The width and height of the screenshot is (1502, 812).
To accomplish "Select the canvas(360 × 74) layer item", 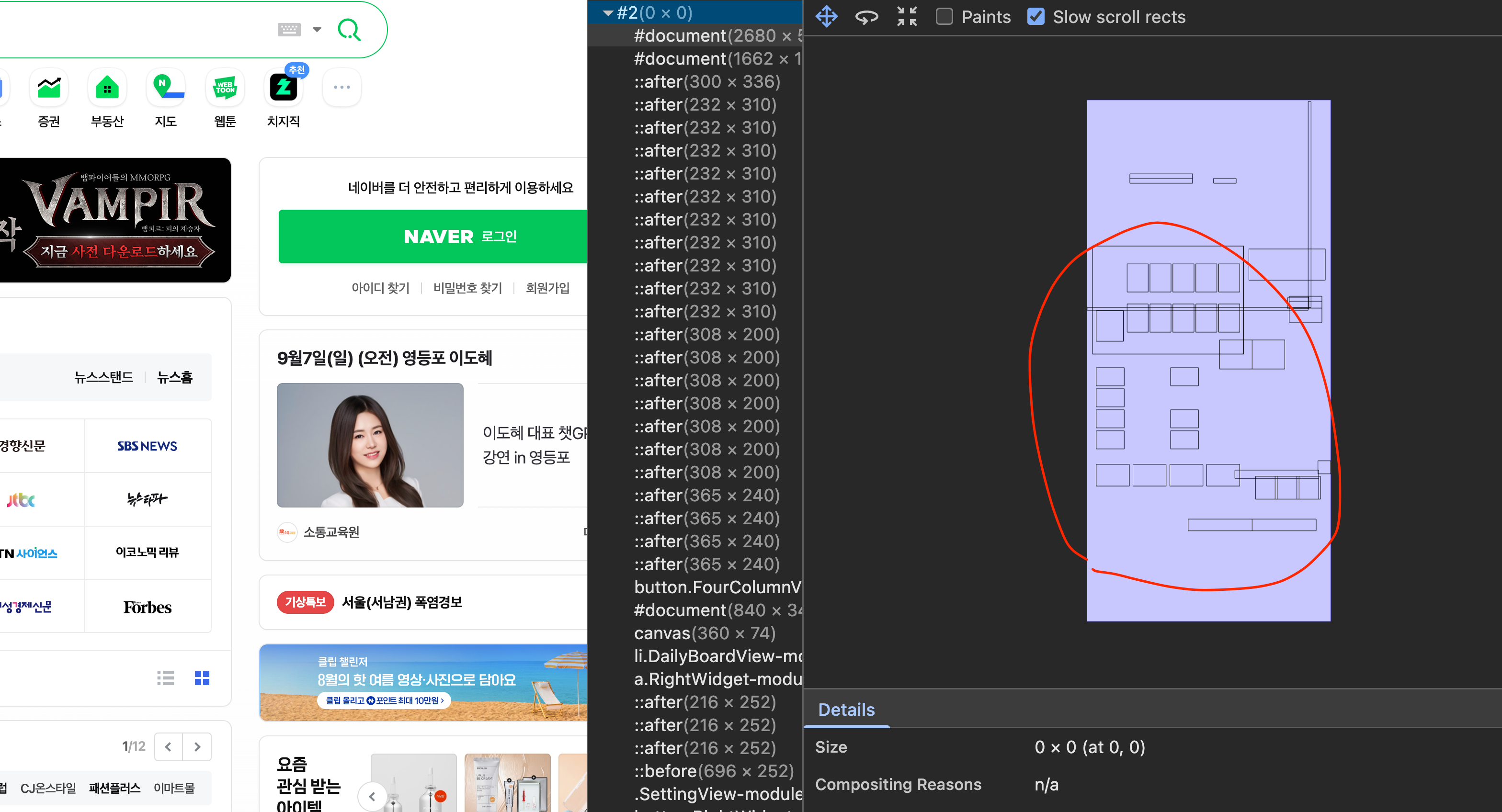I will tap(705, 633).
